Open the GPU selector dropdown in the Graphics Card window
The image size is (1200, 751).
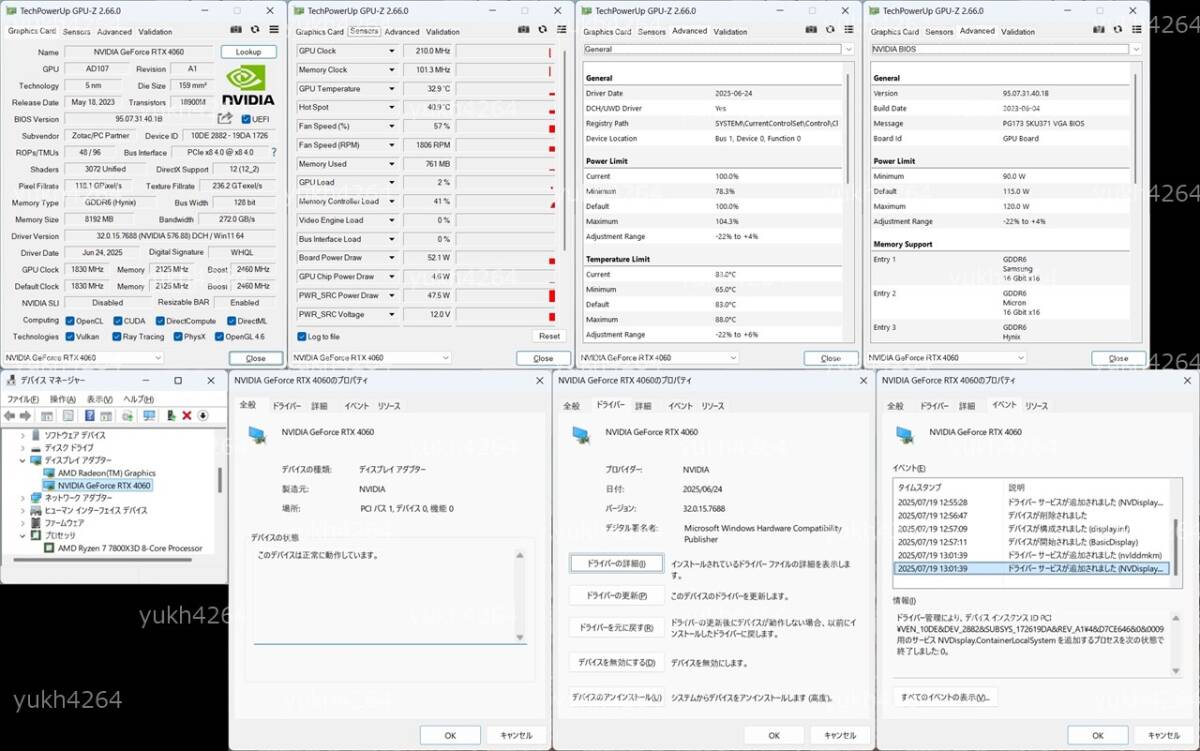(x=83, y=357)
